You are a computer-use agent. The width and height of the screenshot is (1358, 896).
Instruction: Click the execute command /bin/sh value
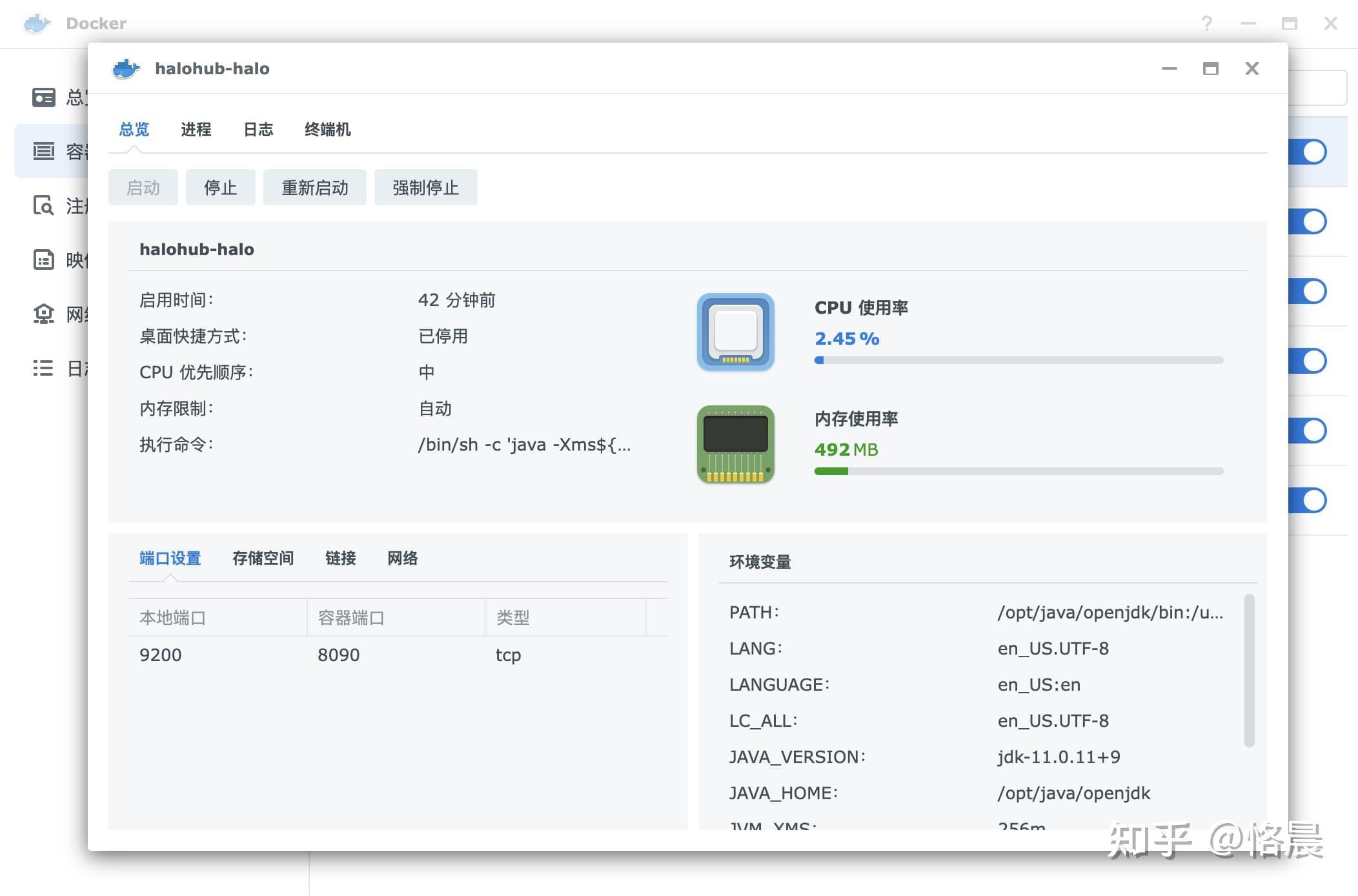click(525, 445)
